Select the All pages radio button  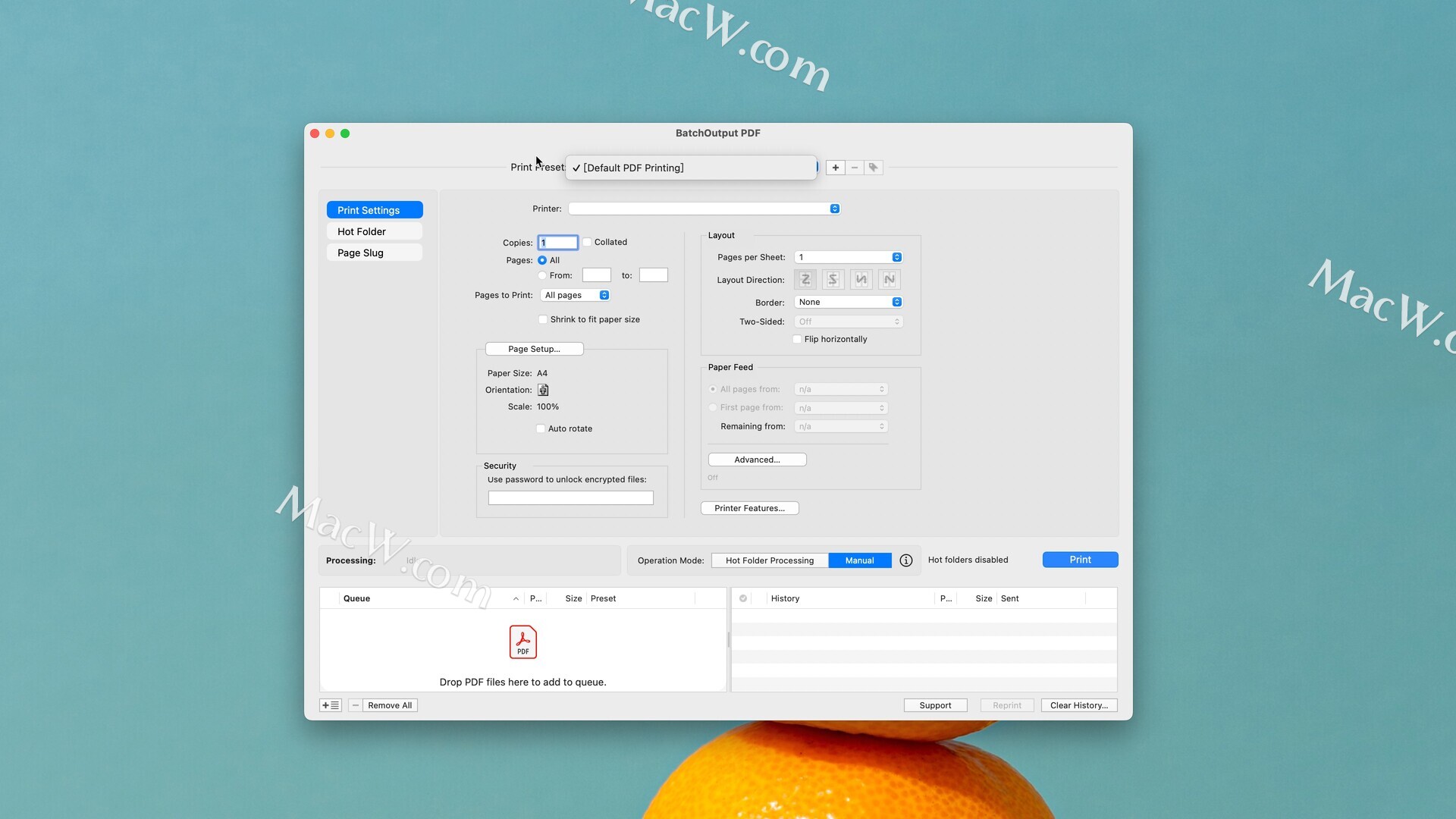tap(542, 260)
